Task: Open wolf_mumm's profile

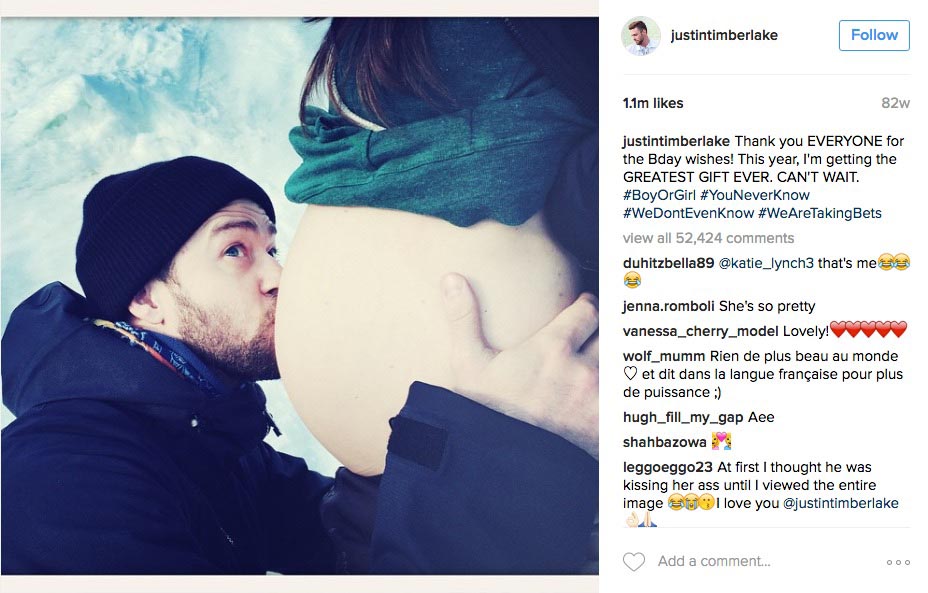Action: [663, 356]
